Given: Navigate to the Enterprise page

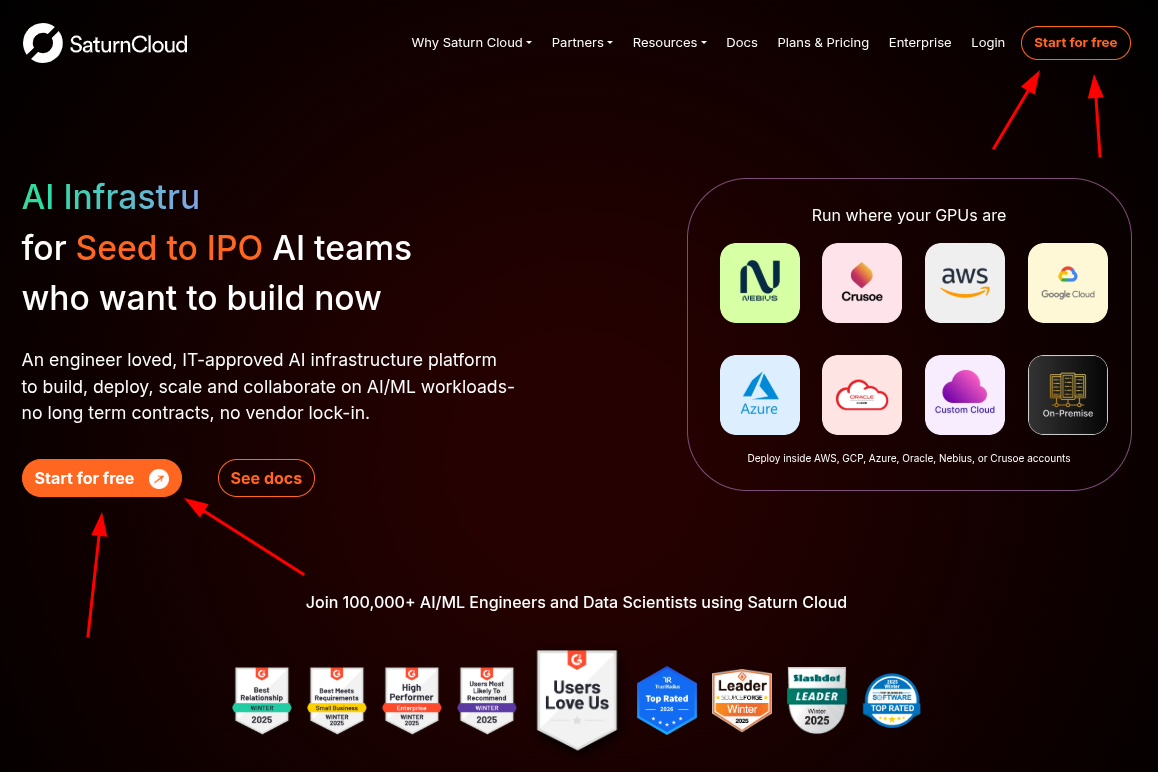Looking at the screenshot, I should 920,42.
